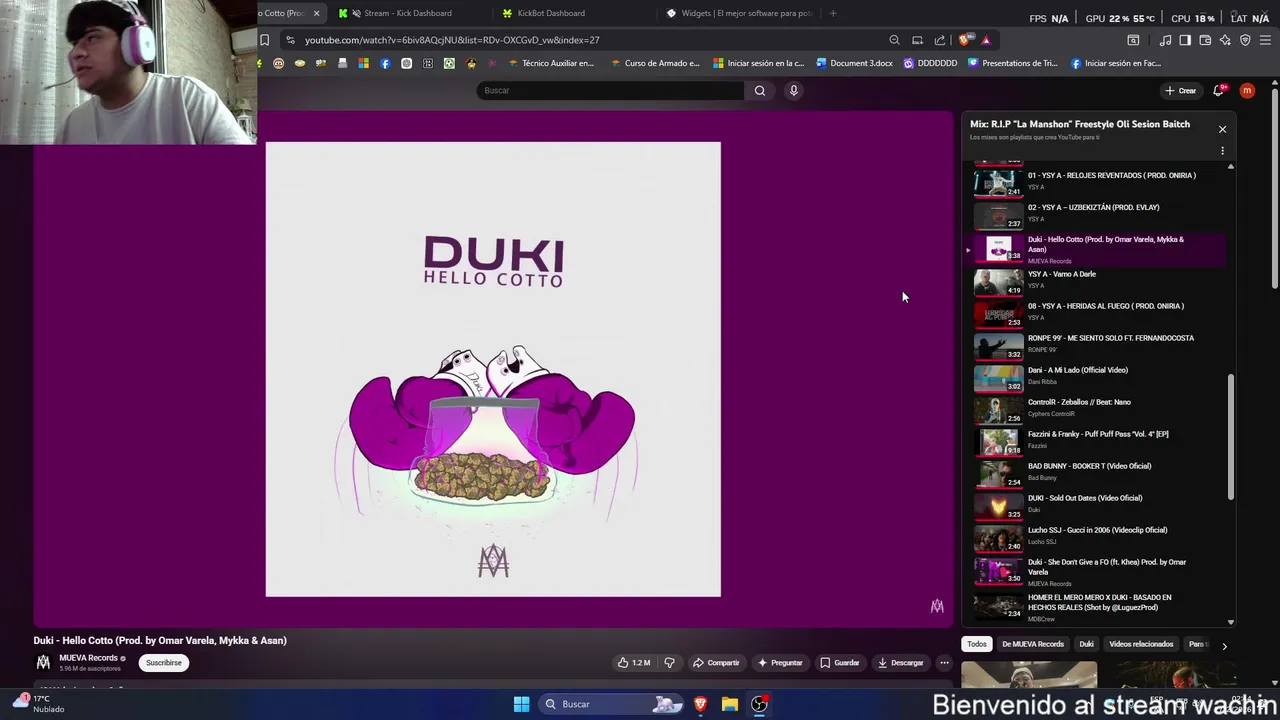The height and width of the screenshot is (720, 1280).
Task: Open MUEVA Records channel name link
Action: [88, 658]
